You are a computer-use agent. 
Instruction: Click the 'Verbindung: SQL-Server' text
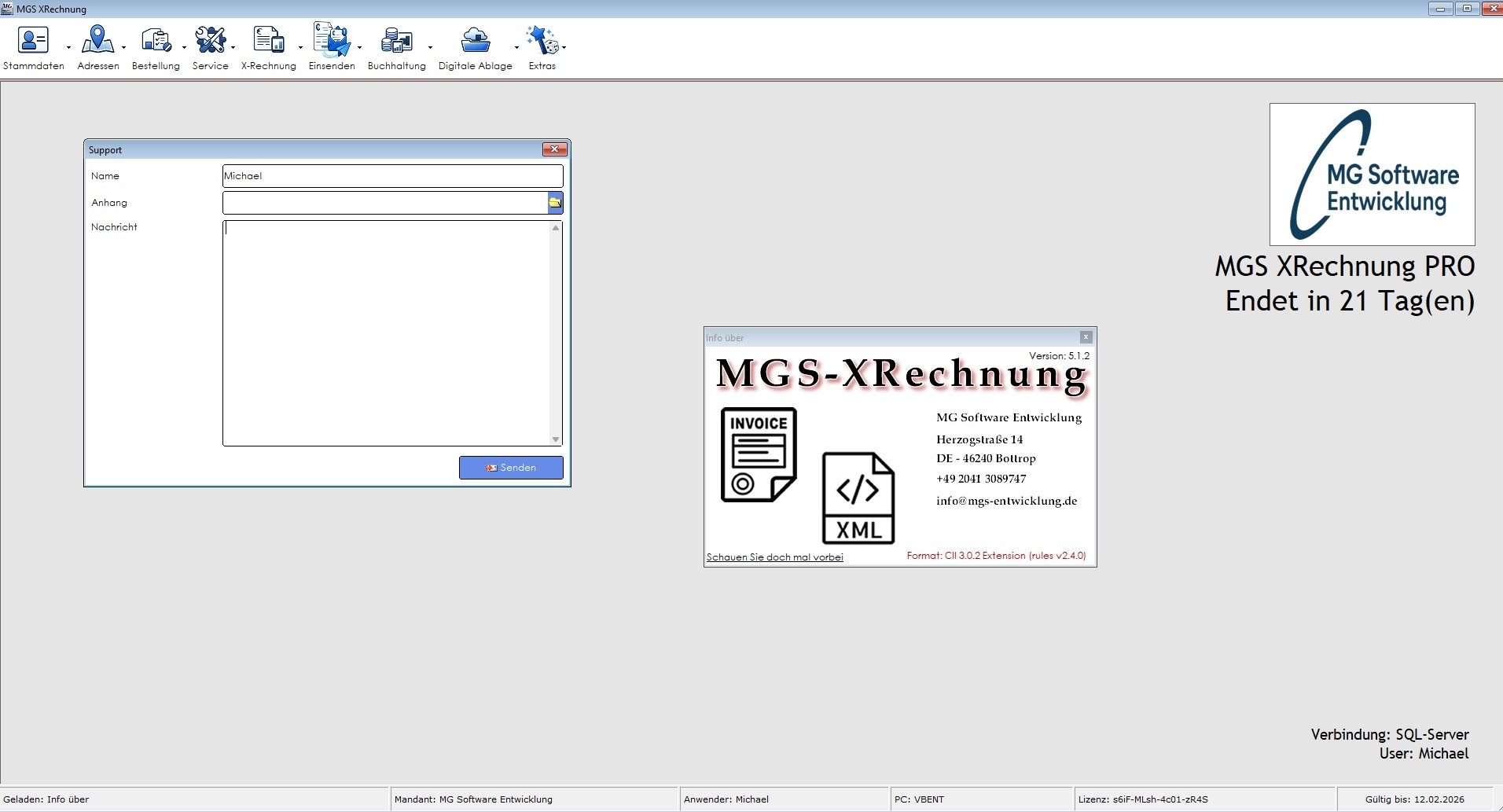click(x=1390, y=734)
